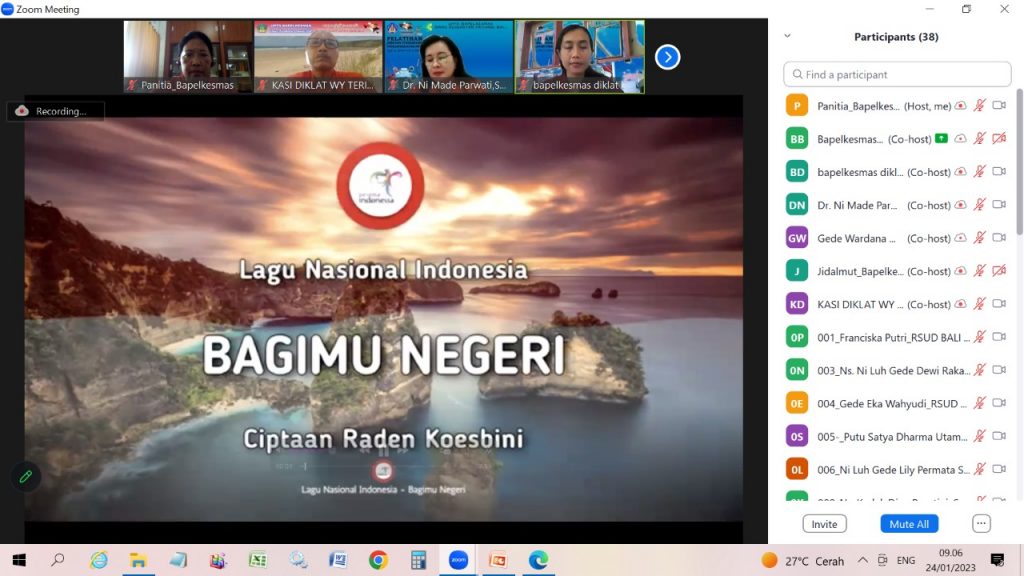Click the camera icon for KASI DIKLAT WY
1024x576 pixels.
pos(999,304)
